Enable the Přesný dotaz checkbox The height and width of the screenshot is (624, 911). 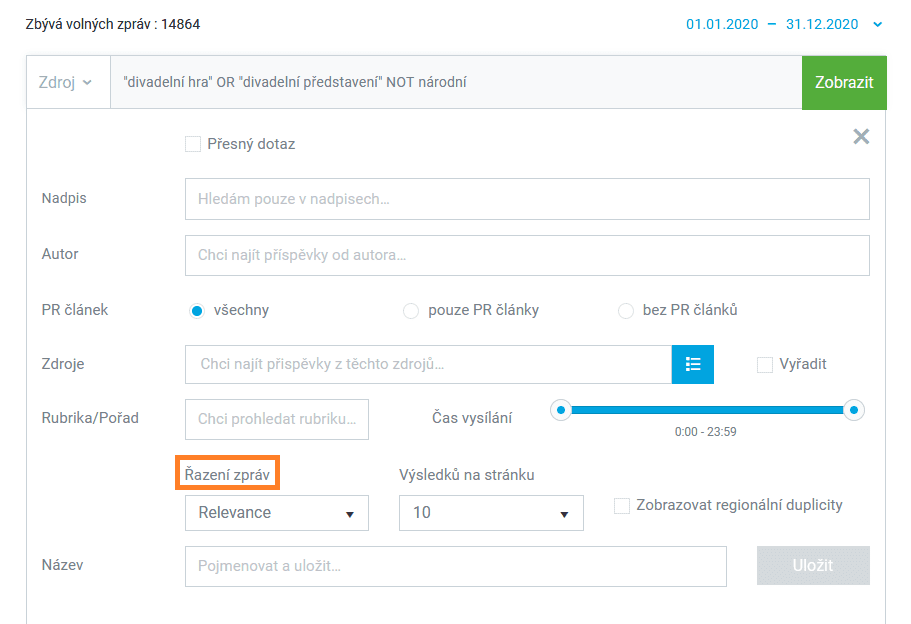pyautogui.click(x=193, y=144)
